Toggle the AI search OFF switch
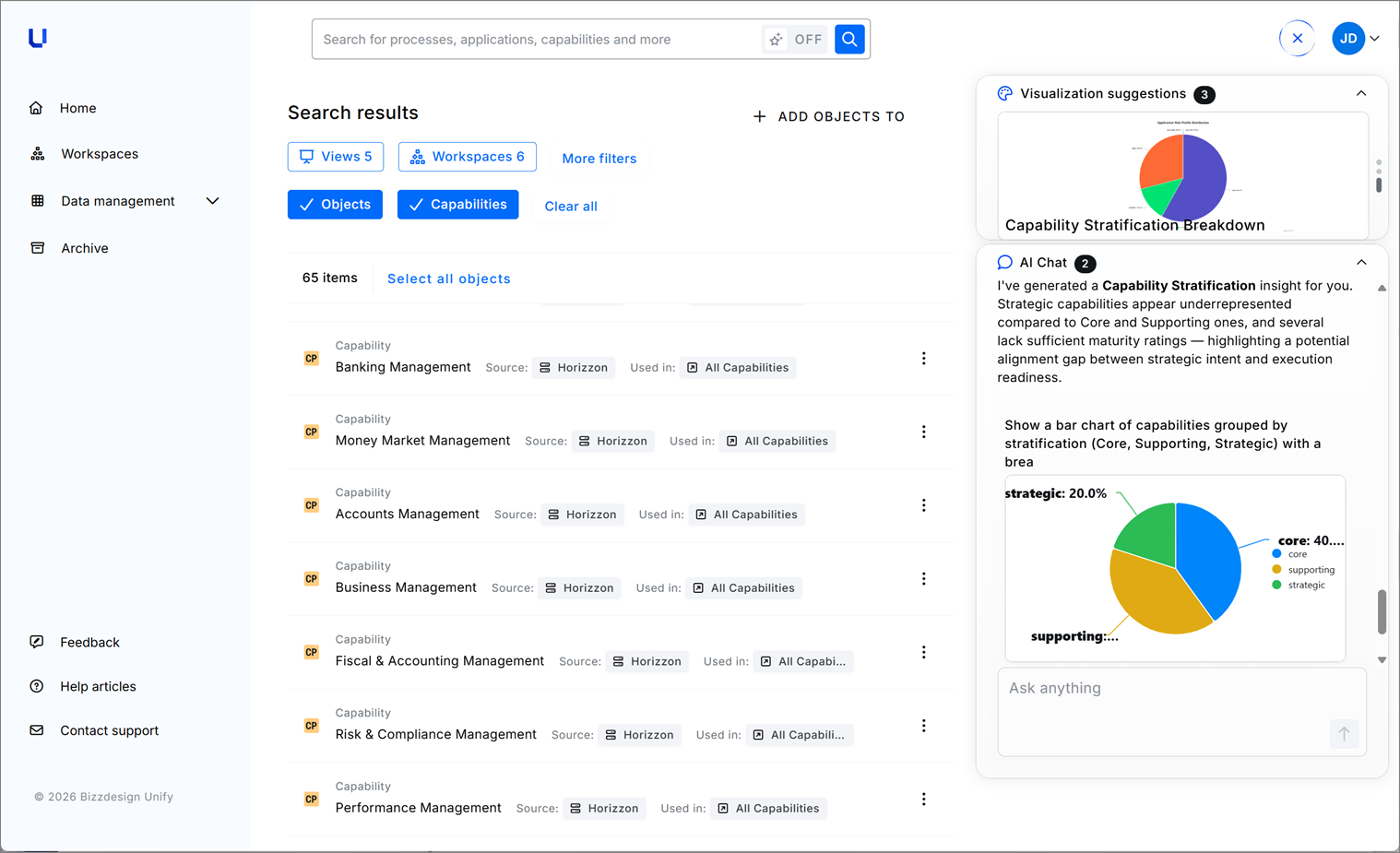 pos(795,40)
